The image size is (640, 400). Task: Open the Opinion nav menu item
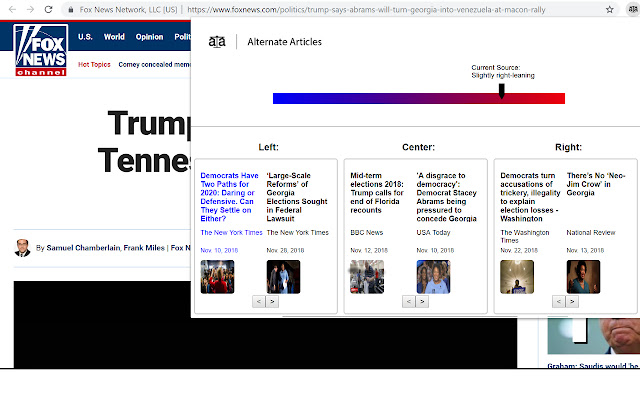(x=149, y=37)
